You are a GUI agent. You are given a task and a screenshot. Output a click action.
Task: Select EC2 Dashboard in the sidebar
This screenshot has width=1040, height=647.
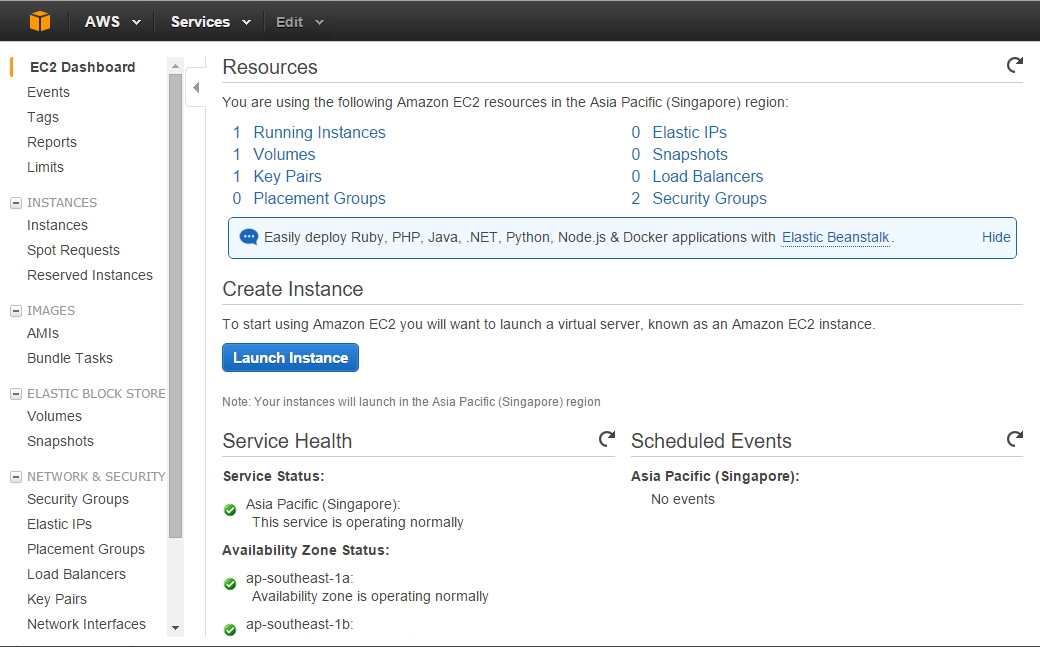(82, 67)
